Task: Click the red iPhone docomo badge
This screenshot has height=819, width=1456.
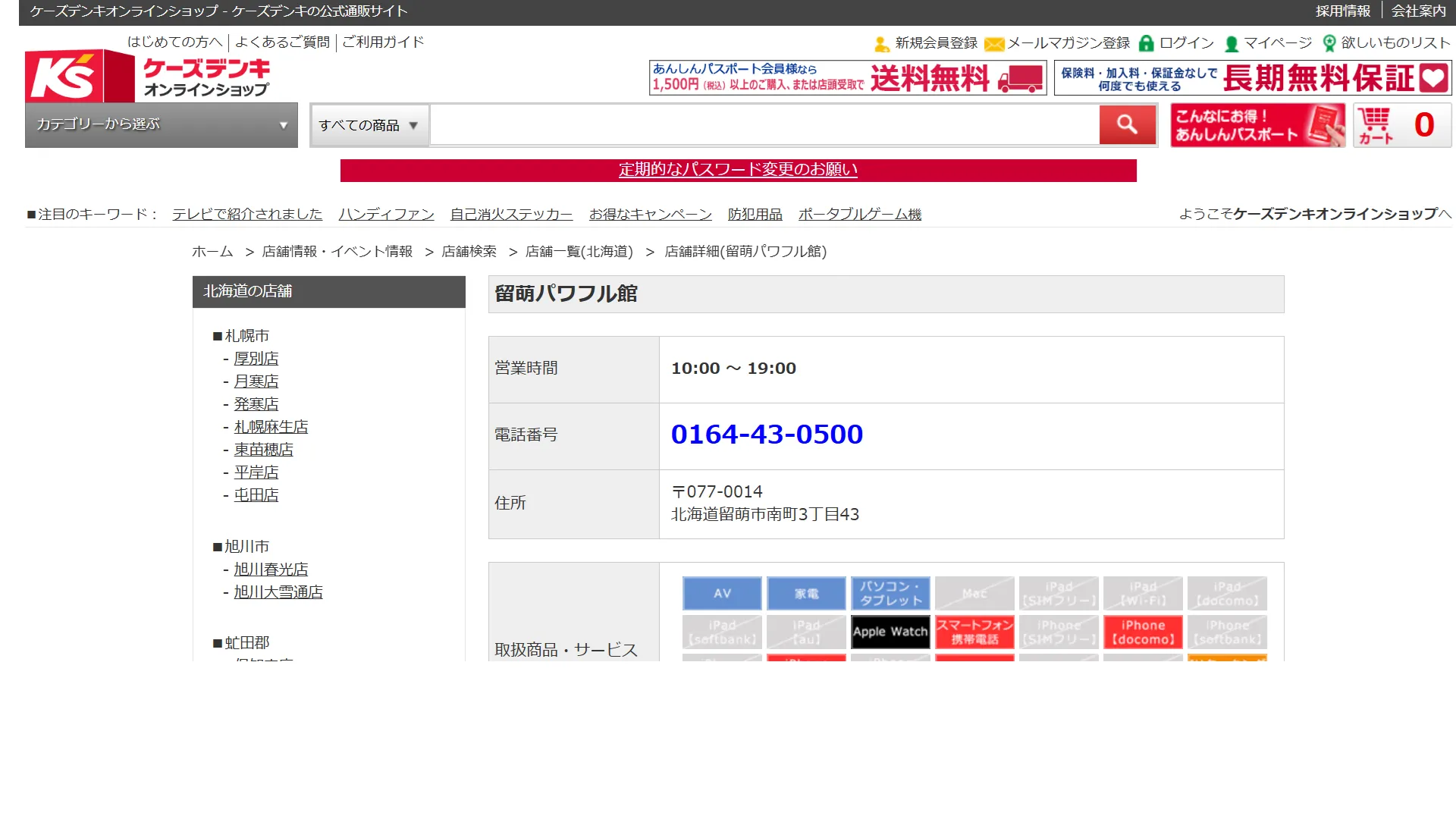Action: [x=1143, y=632]
